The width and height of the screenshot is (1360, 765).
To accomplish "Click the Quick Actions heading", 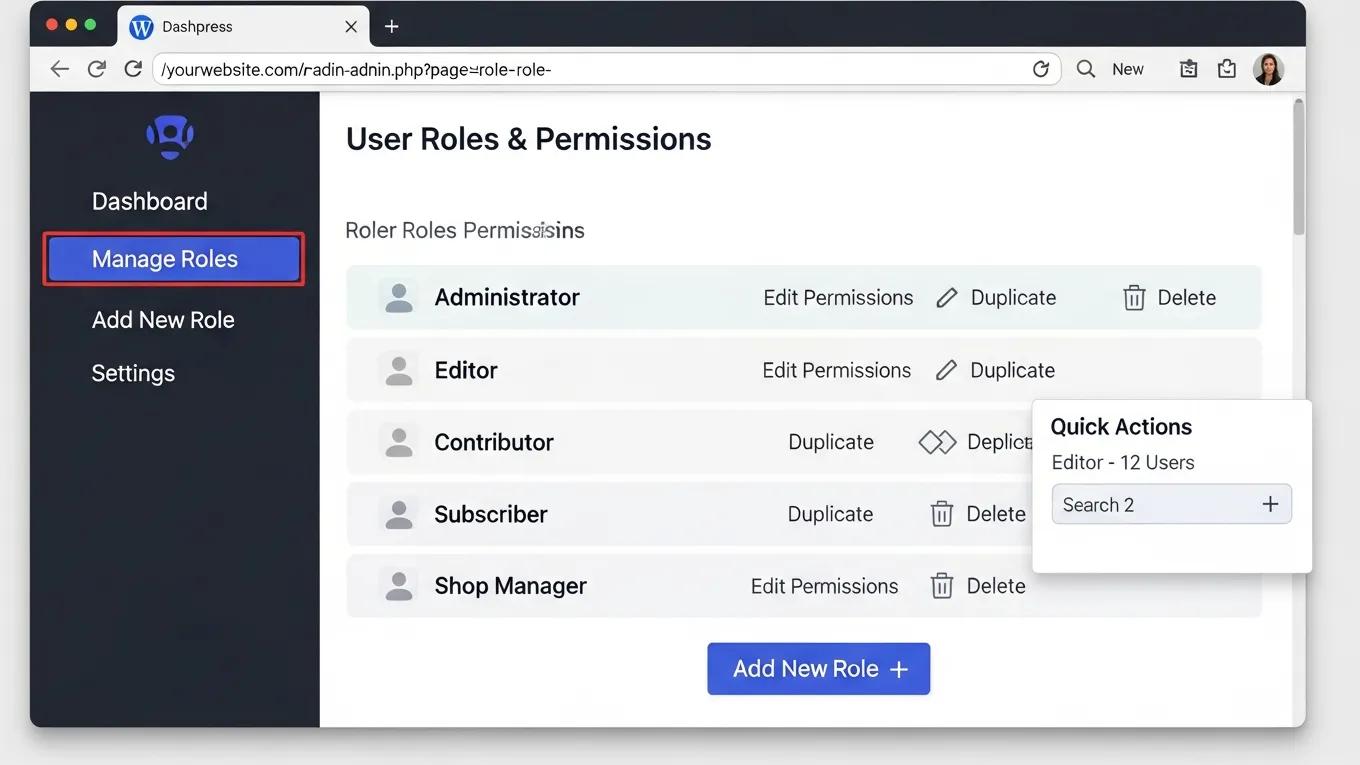I will point(1121,427).
